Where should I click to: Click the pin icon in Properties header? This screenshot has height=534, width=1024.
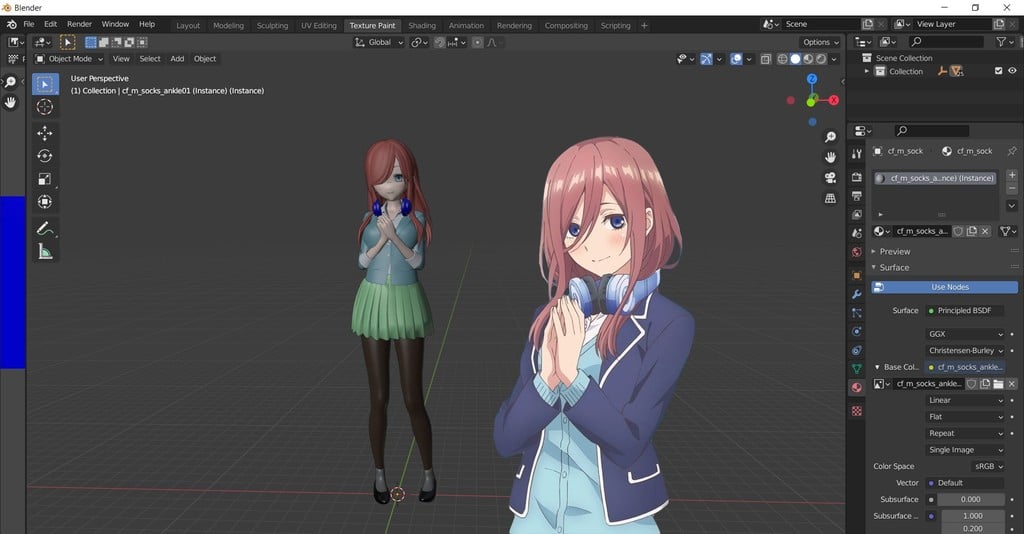pos(1012,151)
